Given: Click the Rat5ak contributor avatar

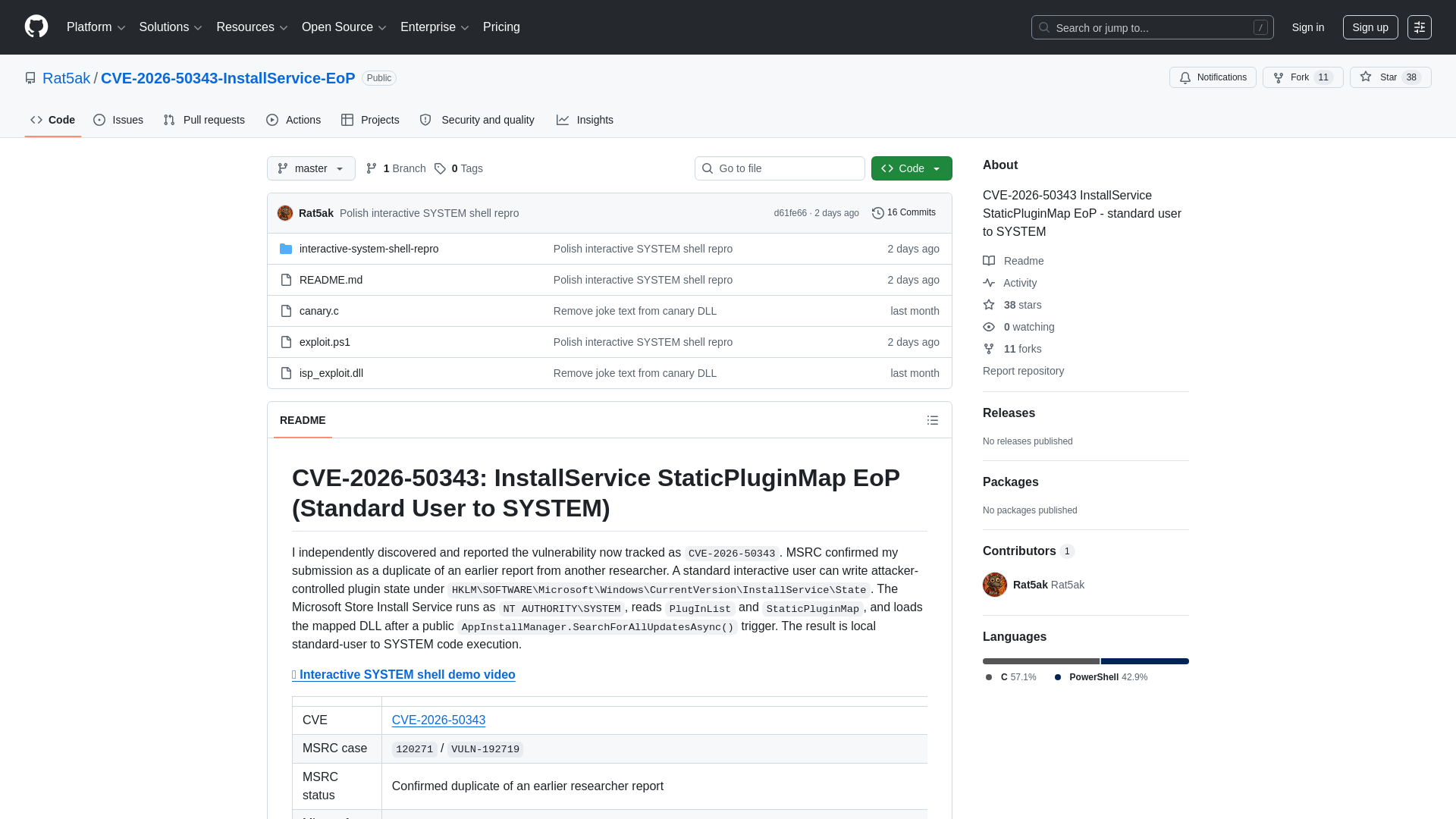Looking at the screenshot, I should (995, 585).
